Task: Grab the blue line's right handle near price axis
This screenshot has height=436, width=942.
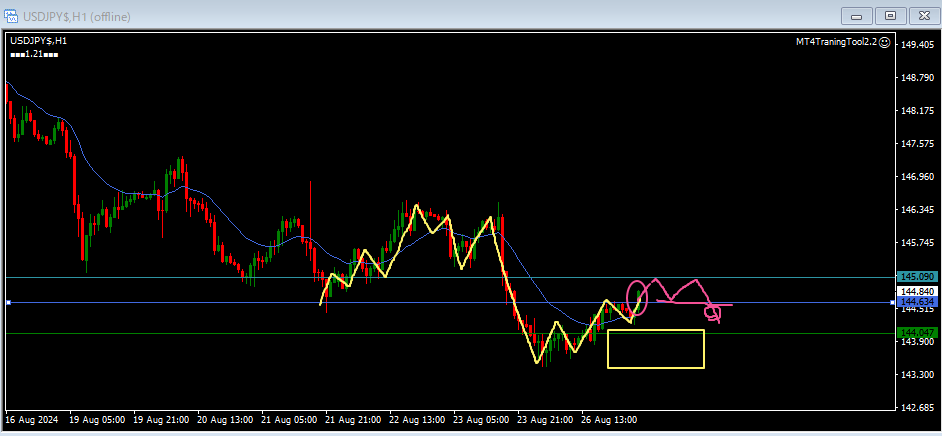Action: (893, 302)
